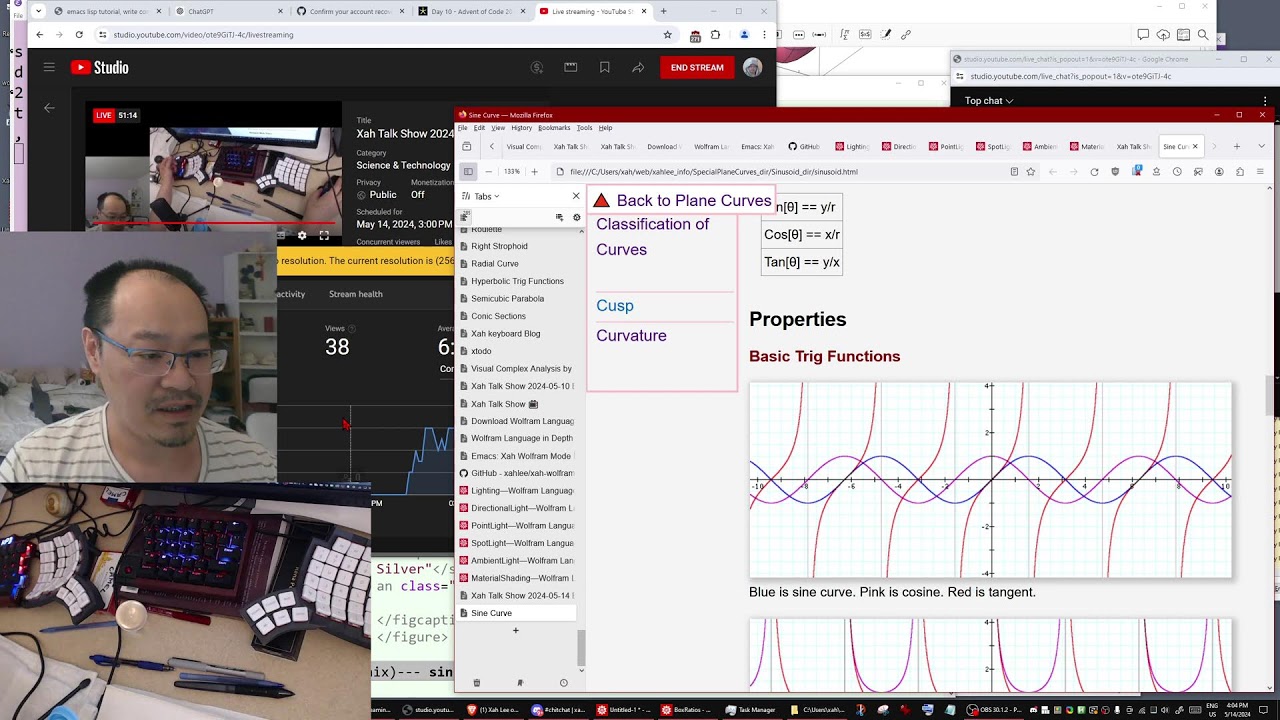The width and height of the screenshot is (1280, 720).
Task: Select Emacs: Xah Wolfram Mode sidebar tab
Action: pos(516,456)
